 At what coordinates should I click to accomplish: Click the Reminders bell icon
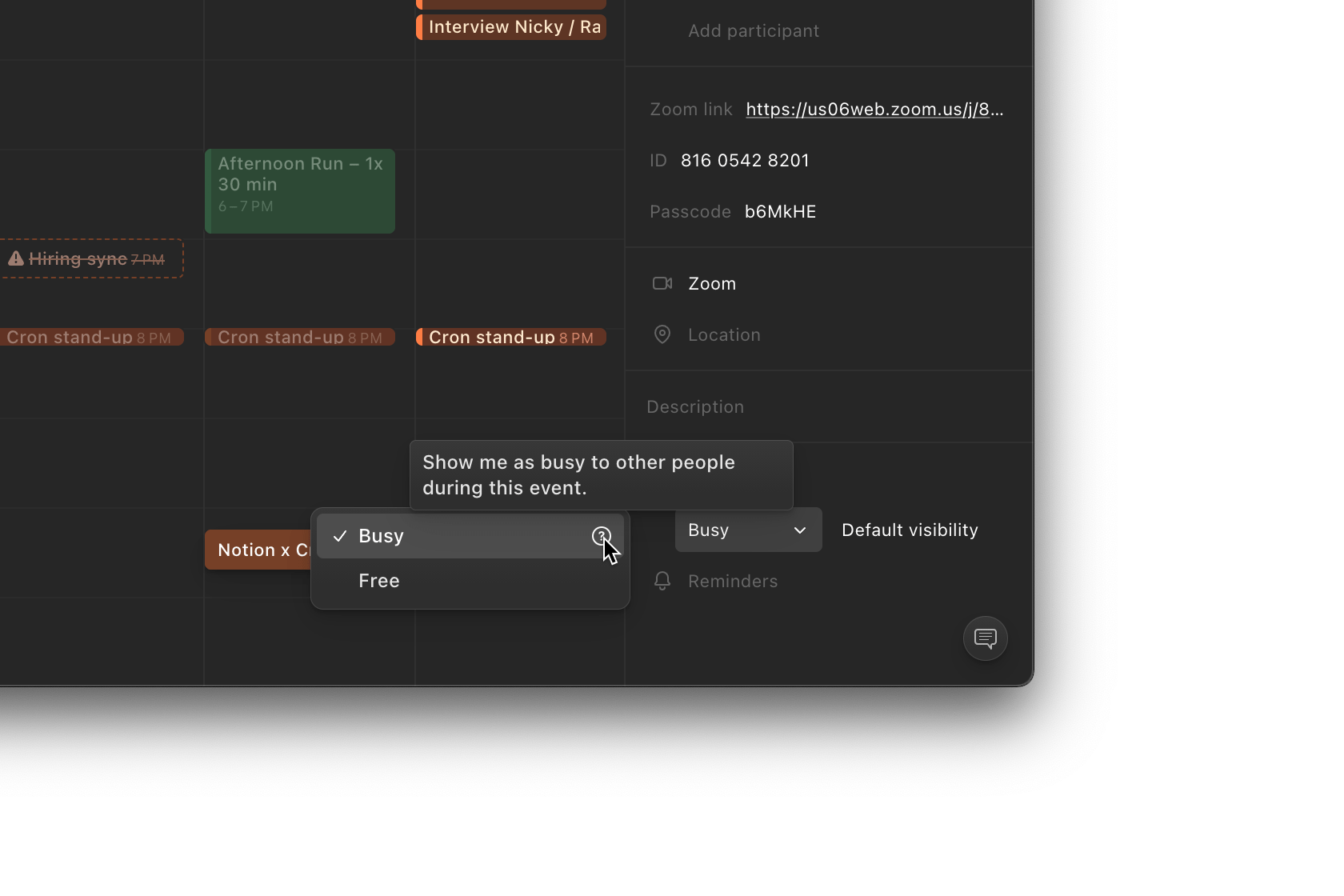pyautogui.click(x=662, y=581)
